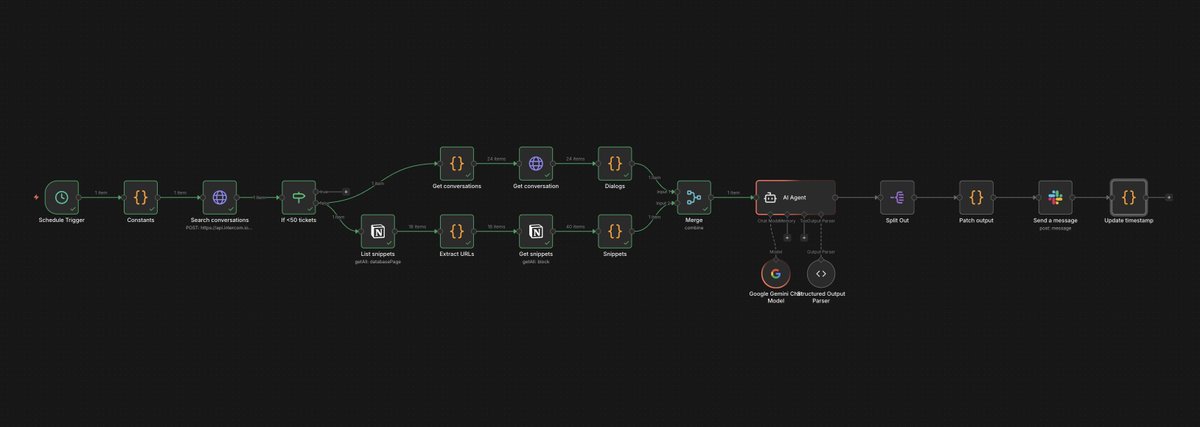Add Memory sub-node plus under AI Agent
Viewport: 1200px width, 427px height.
[787, 239]
